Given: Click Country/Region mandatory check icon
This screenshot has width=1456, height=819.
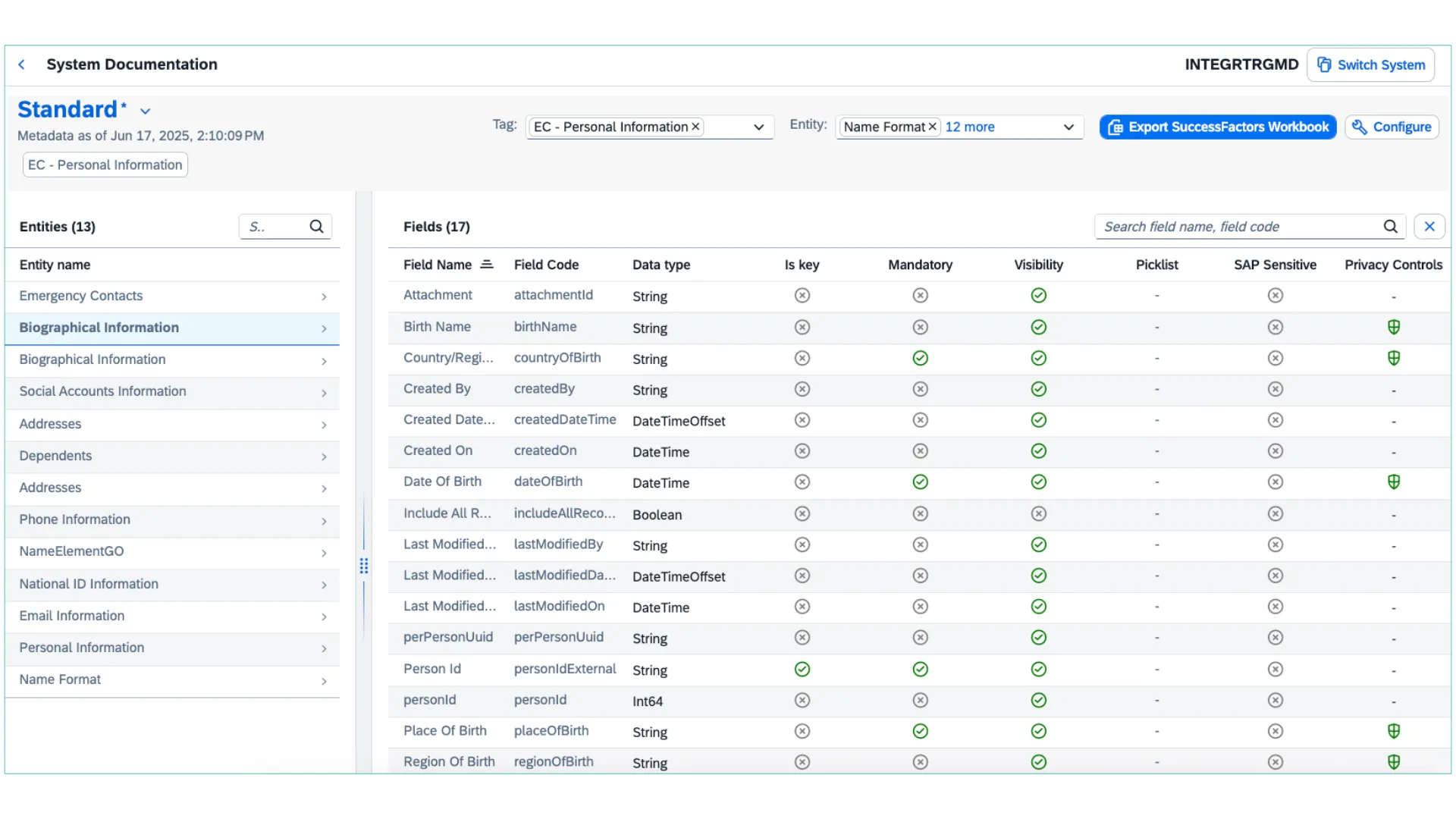Looking at the screenshot, I should tap(920, 358).
